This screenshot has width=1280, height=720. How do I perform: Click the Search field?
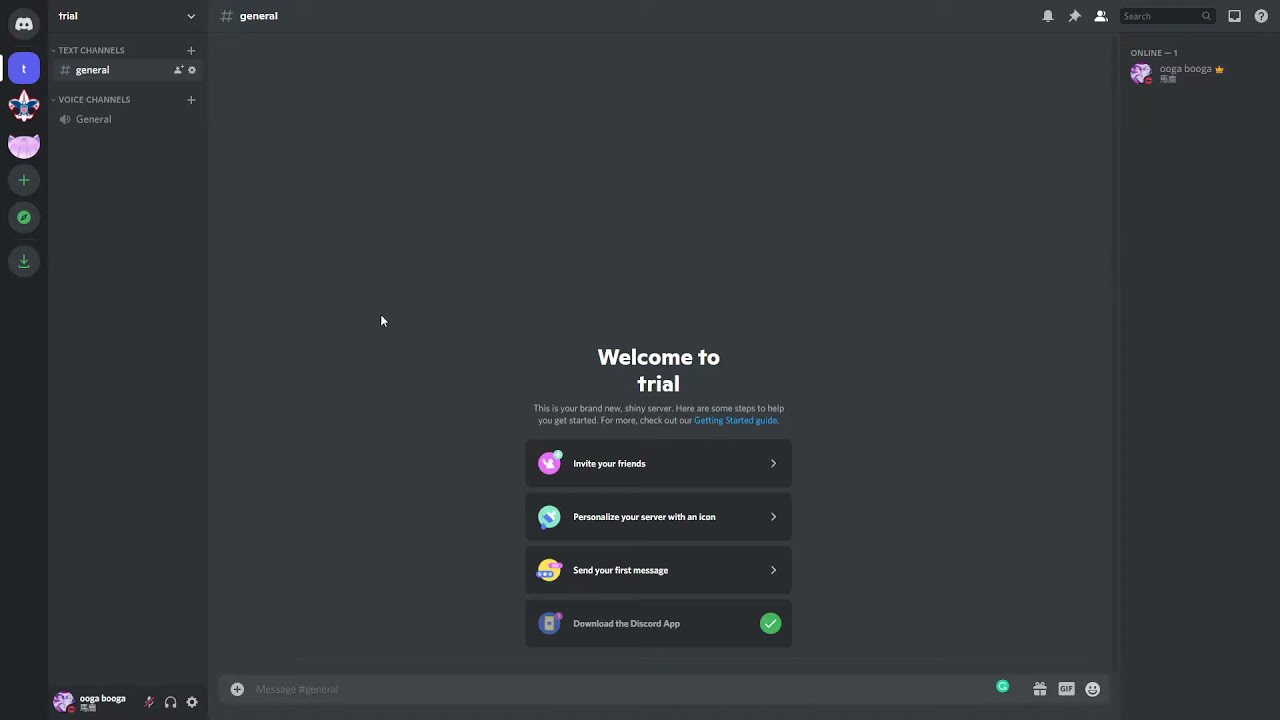(x=1167, y=16)
